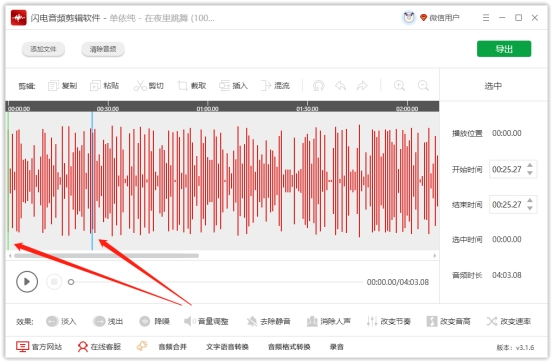Open the 插入 insert tool
The height and width of the screenshot is (364, 553).
pos(233,85)
